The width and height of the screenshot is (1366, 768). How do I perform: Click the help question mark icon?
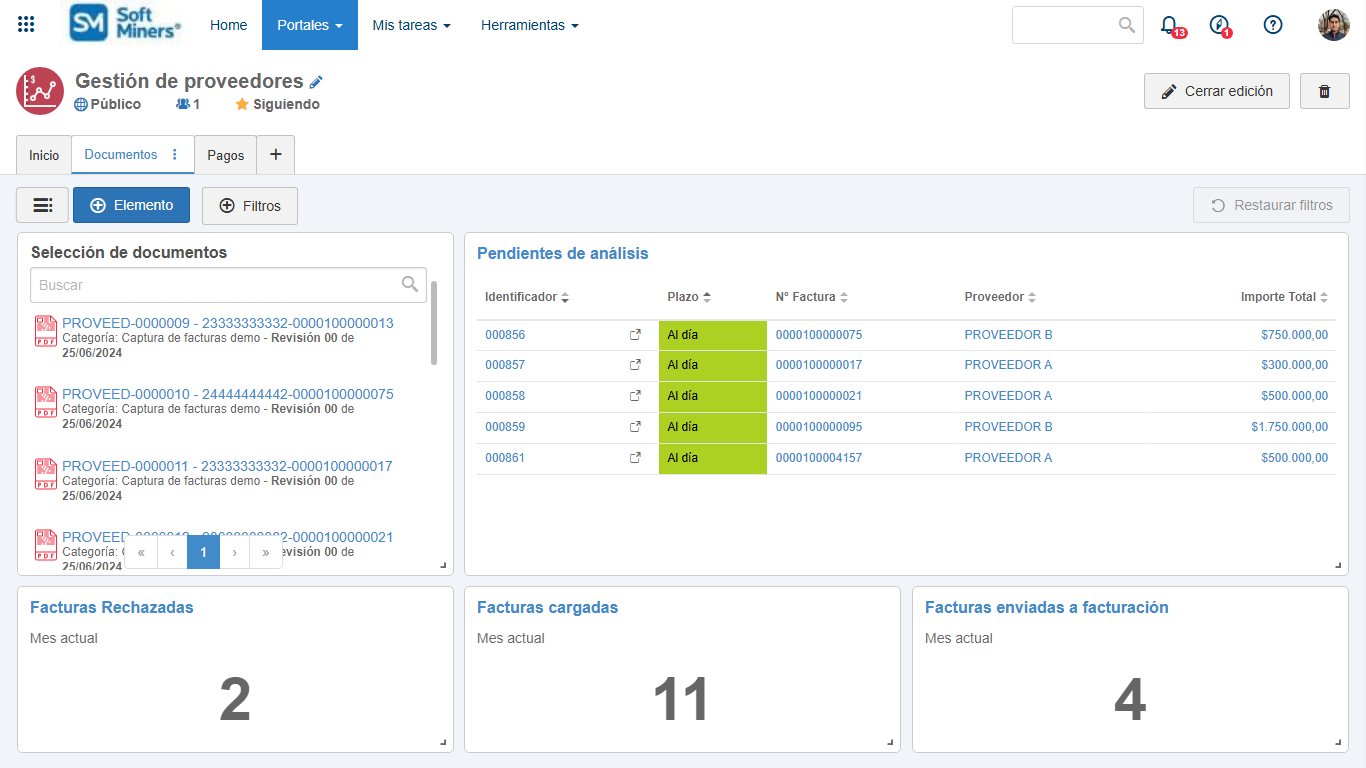tap(1272, 25)
